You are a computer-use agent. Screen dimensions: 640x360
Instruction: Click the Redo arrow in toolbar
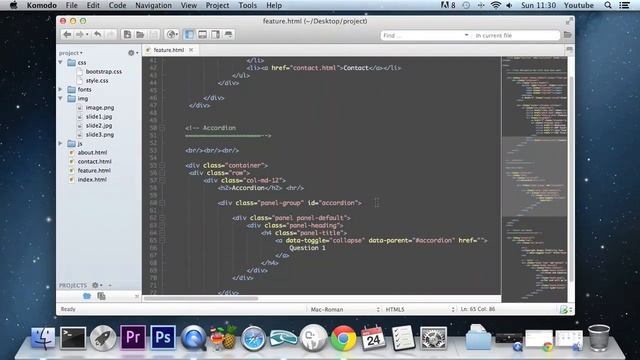point(111,35)
